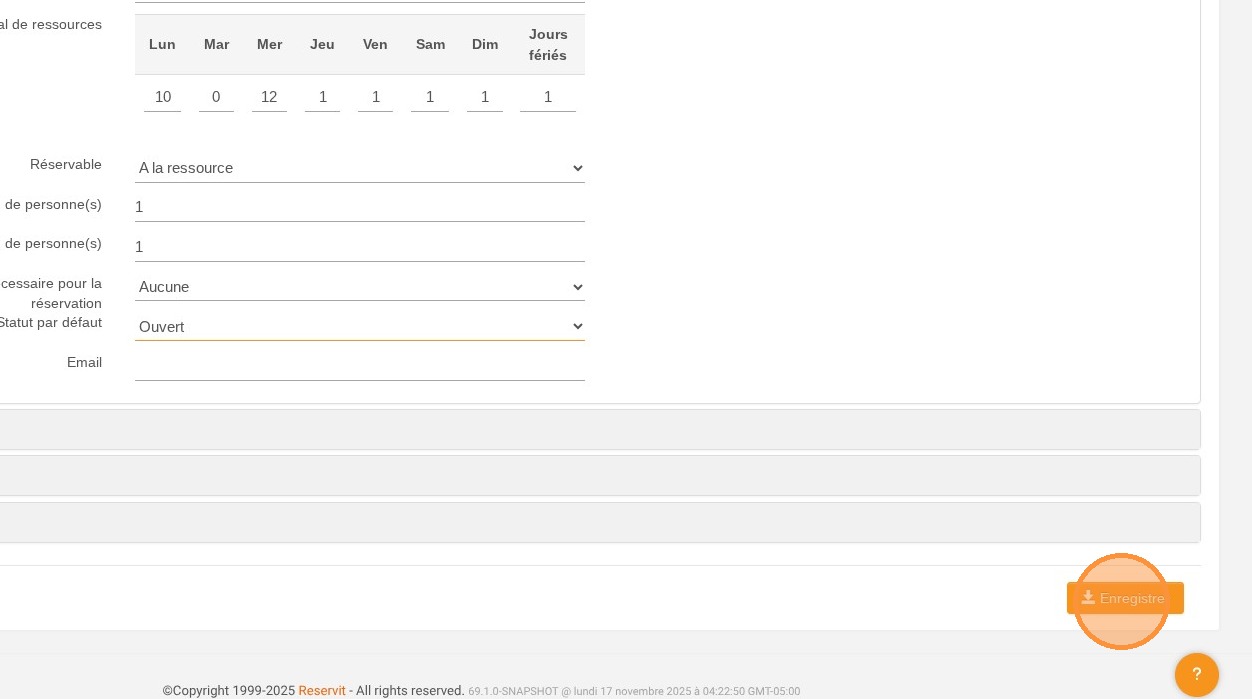This screenshot has height=699, width=1252.
Task: Select the Mer column header
Action: [269, 44]
